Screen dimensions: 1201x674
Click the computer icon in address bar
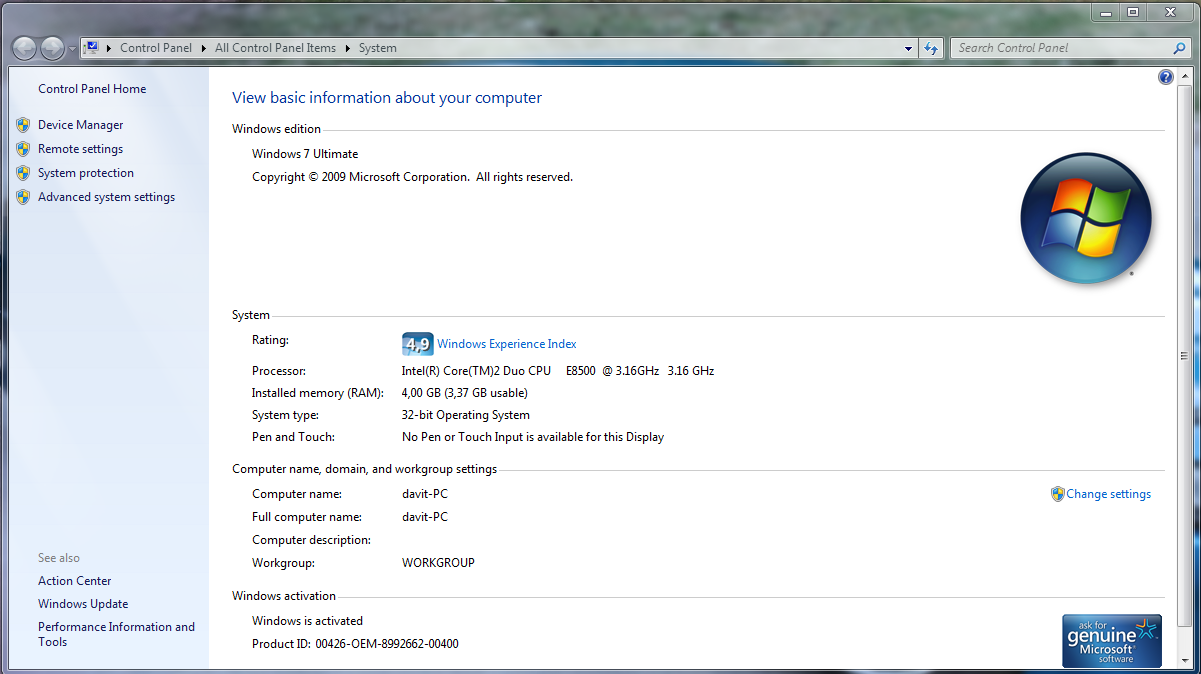point(91,48)
